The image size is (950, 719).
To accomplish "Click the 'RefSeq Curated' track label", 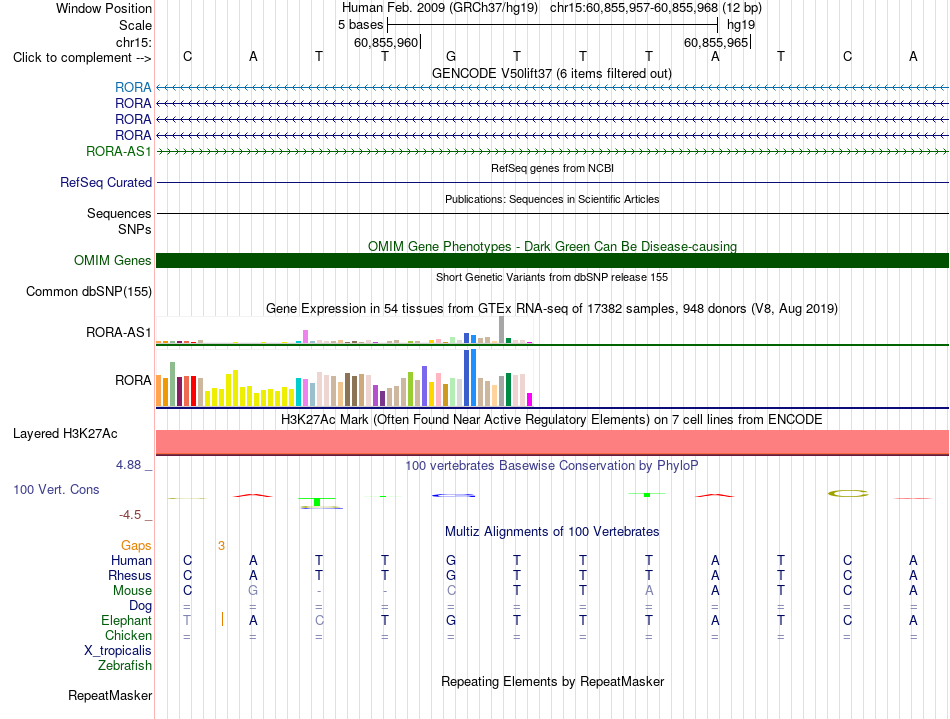I will click(106, 182).
